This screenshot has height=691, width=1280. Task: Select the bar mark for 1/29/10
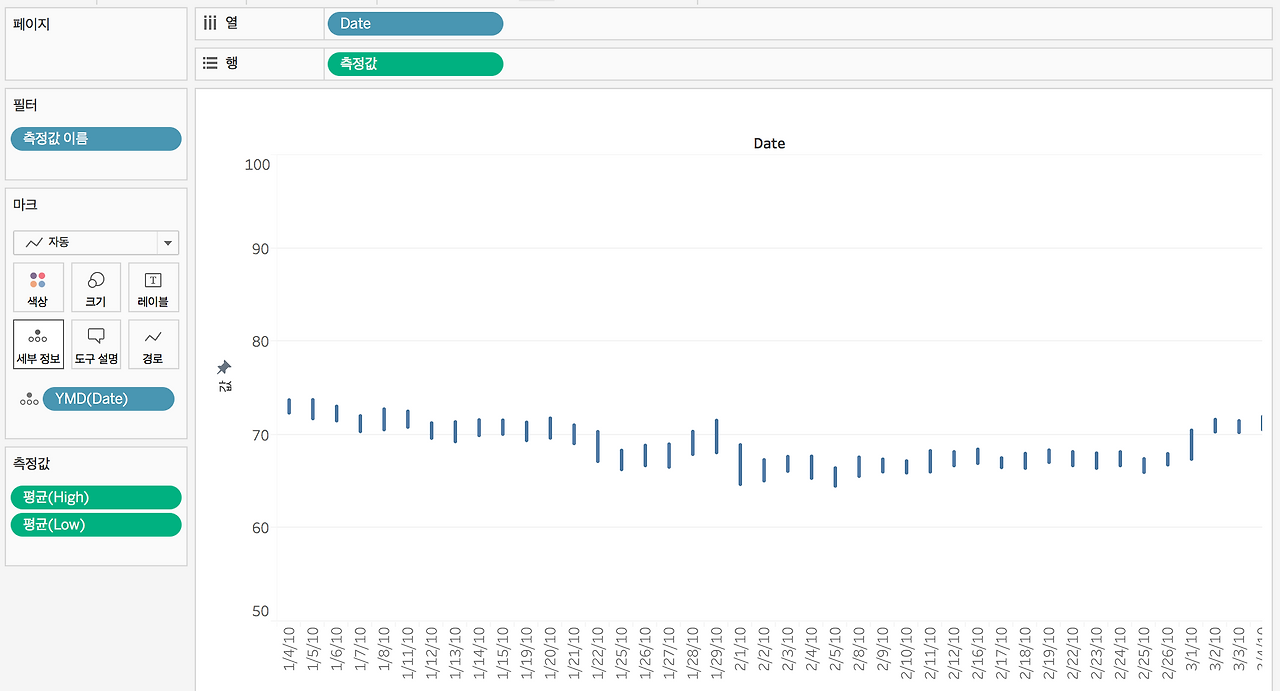(717, 437)
